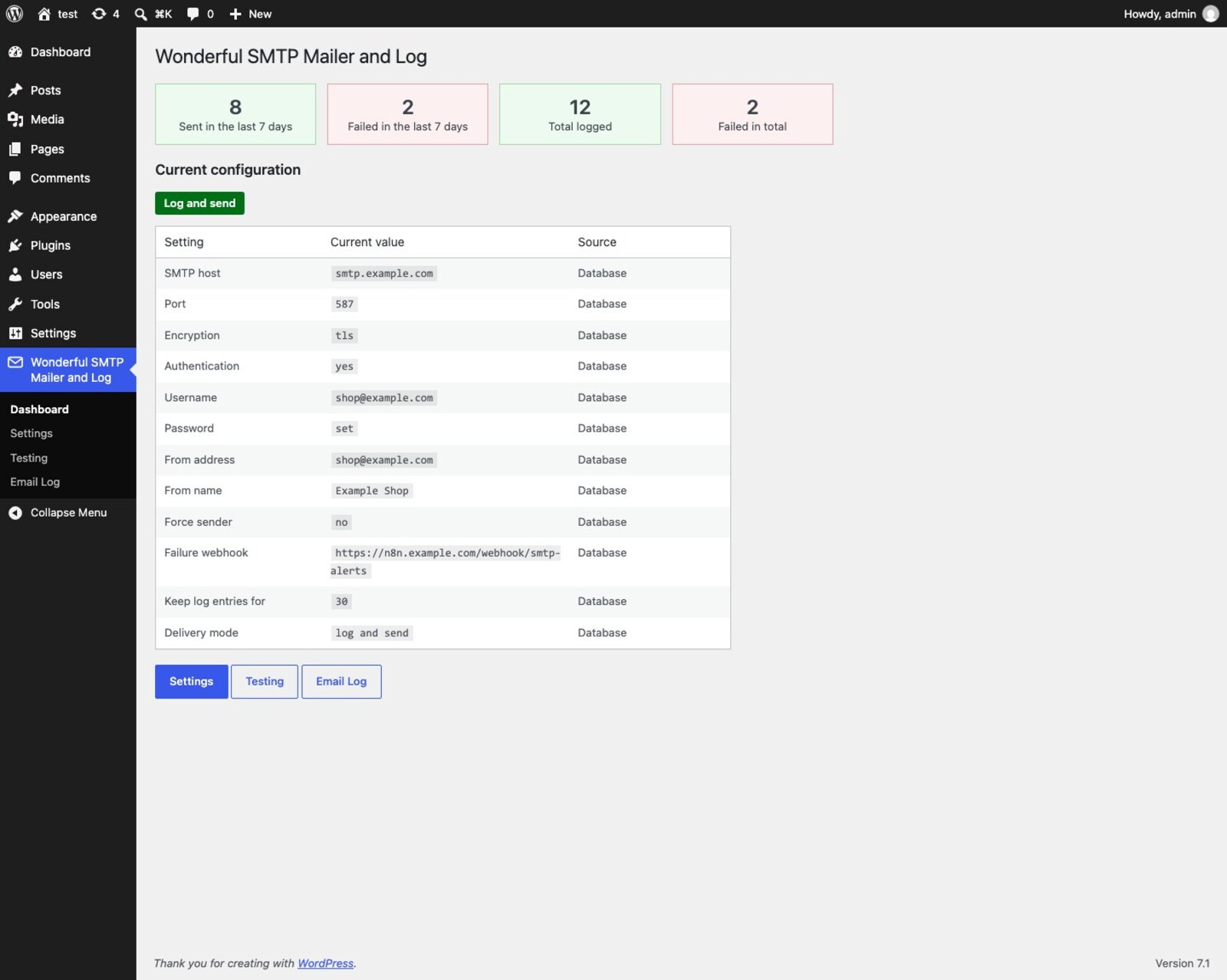Click the From address row's shop@example.com value

(x=384, y=460)
